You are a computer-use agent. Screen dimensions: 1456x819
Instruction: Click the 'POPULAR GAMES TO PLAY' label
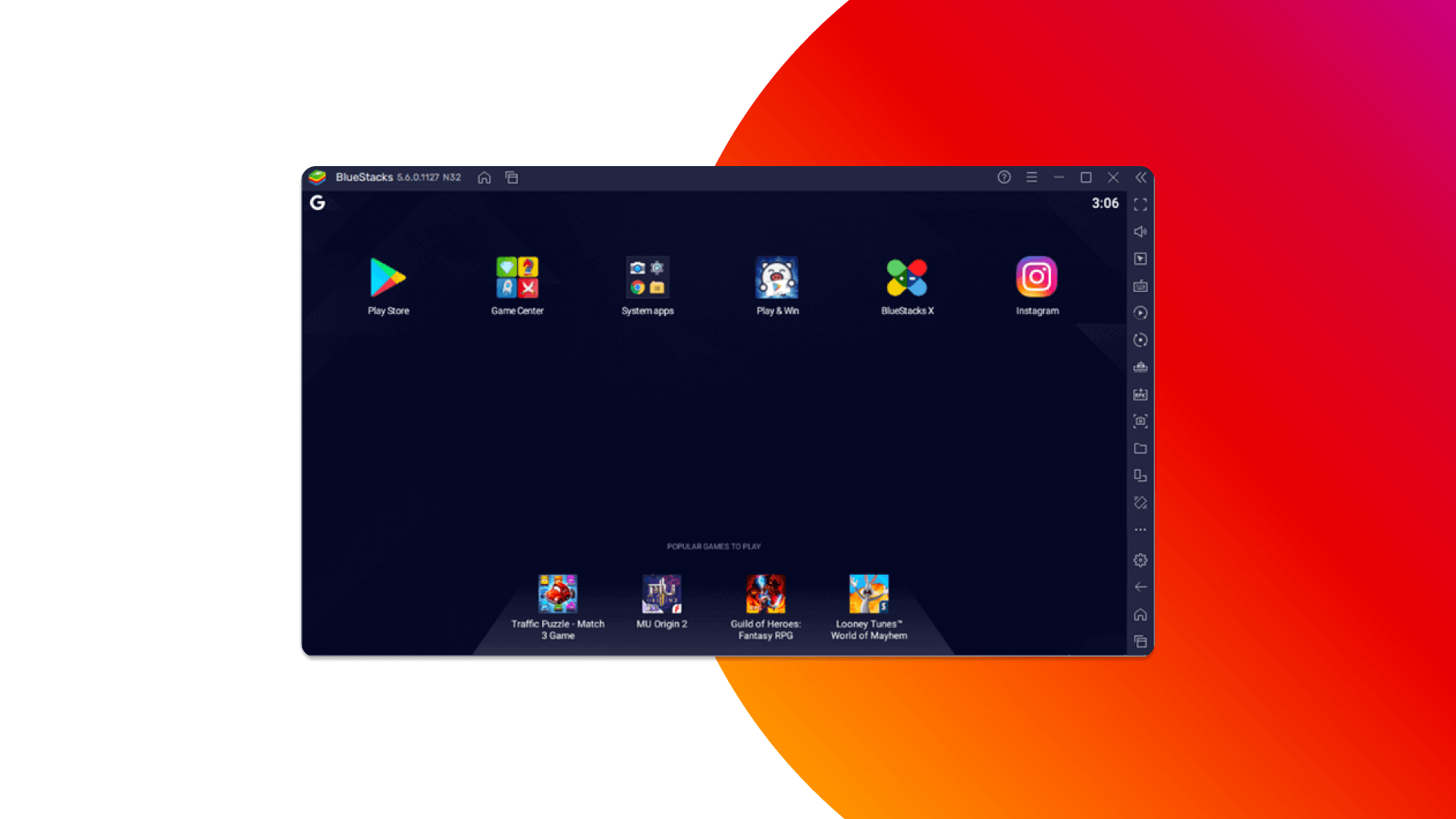(714, 547)
